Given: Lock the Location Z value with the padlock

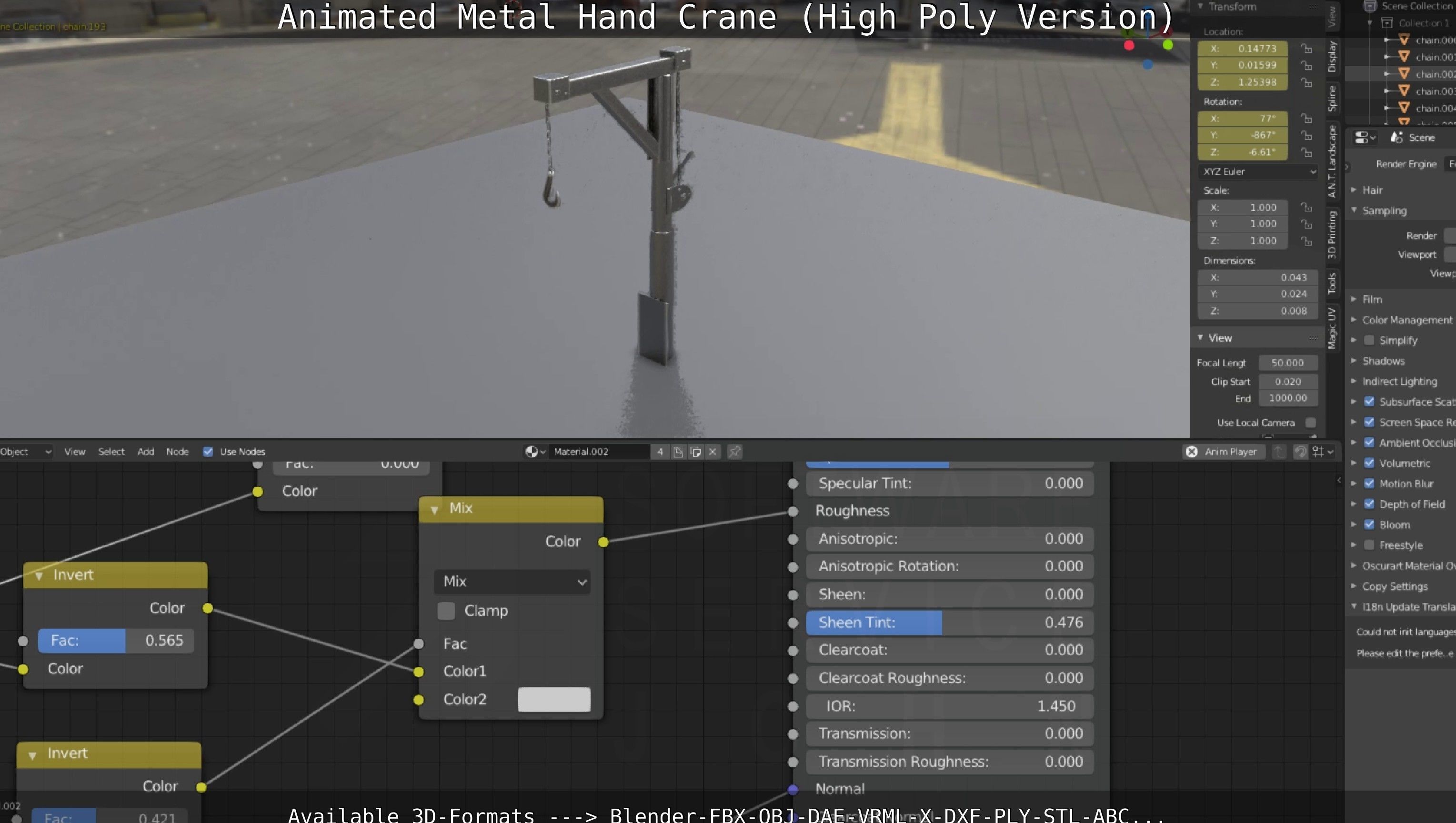Looking at the screenshot, I should [x=1306, y=82].
